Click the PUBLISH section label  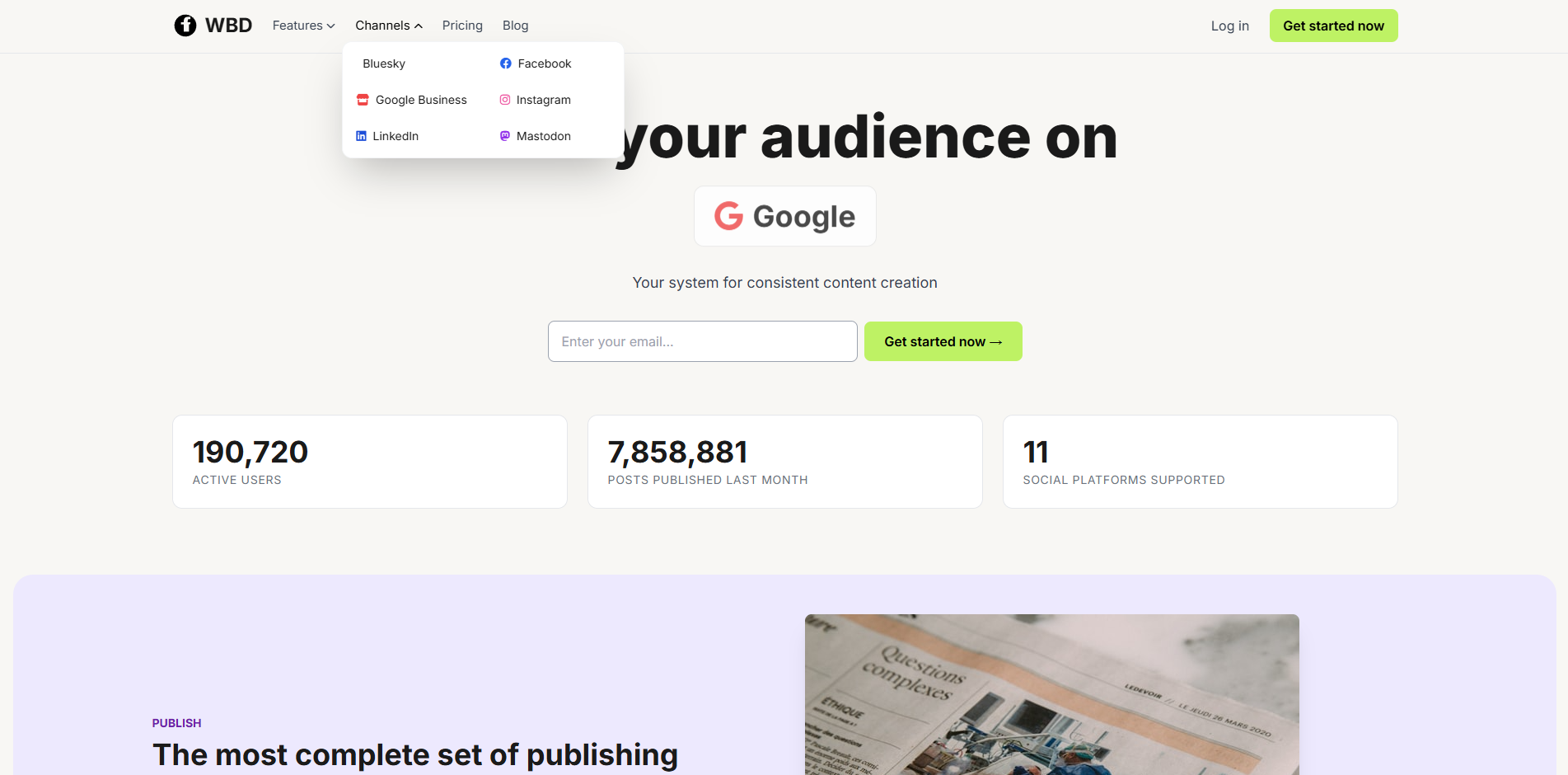176,723
